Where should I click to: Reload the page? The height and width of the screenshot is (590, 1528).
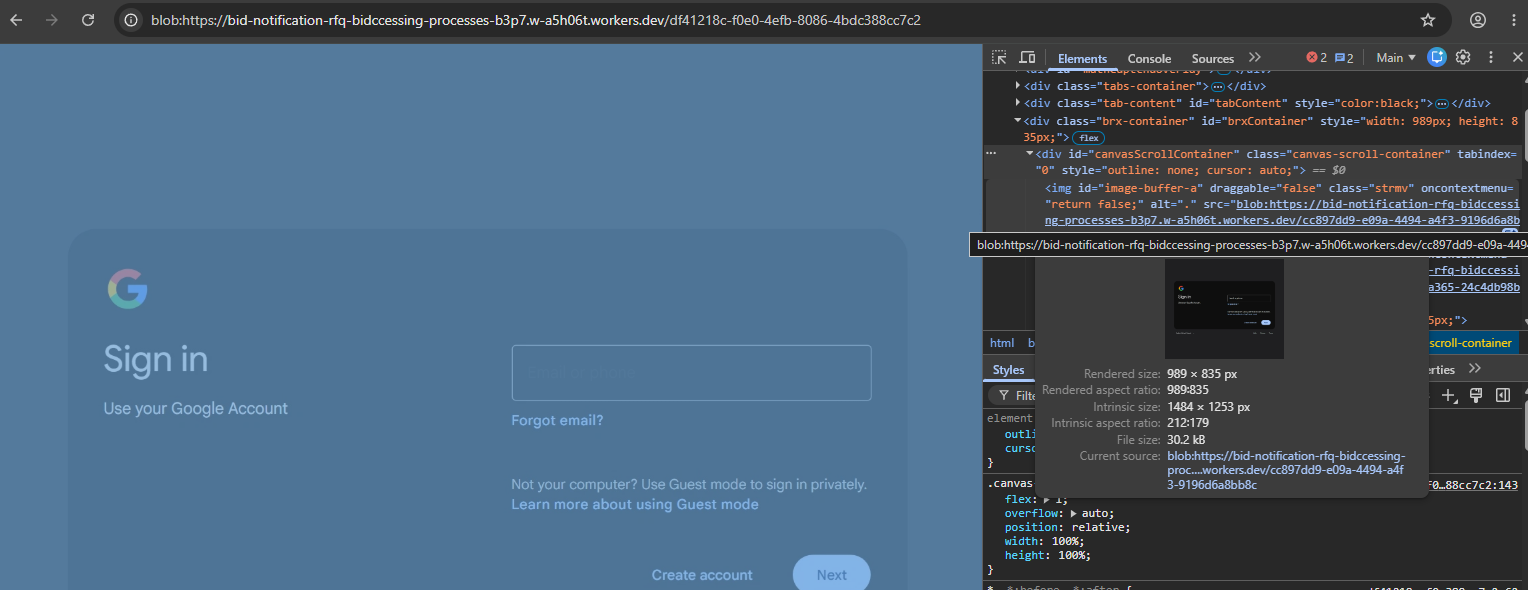pos(88,20)
